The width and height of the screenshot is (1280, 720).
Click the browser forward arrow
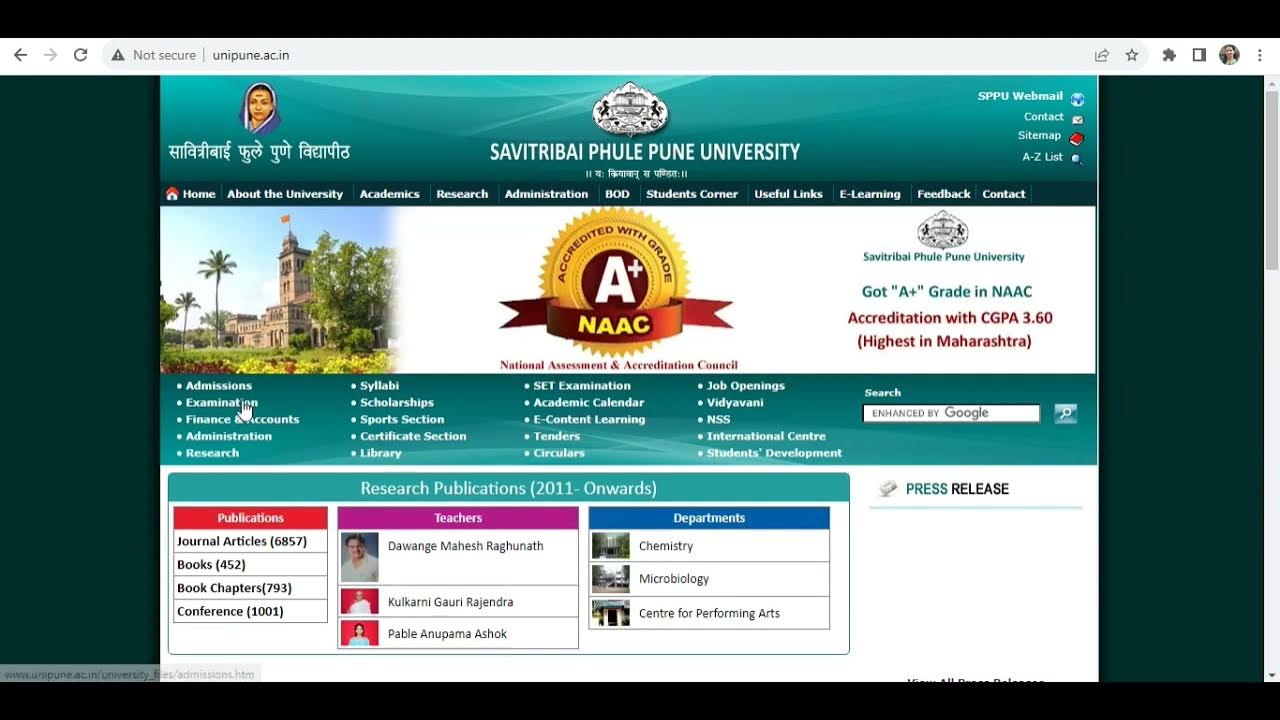coord(50,55)
